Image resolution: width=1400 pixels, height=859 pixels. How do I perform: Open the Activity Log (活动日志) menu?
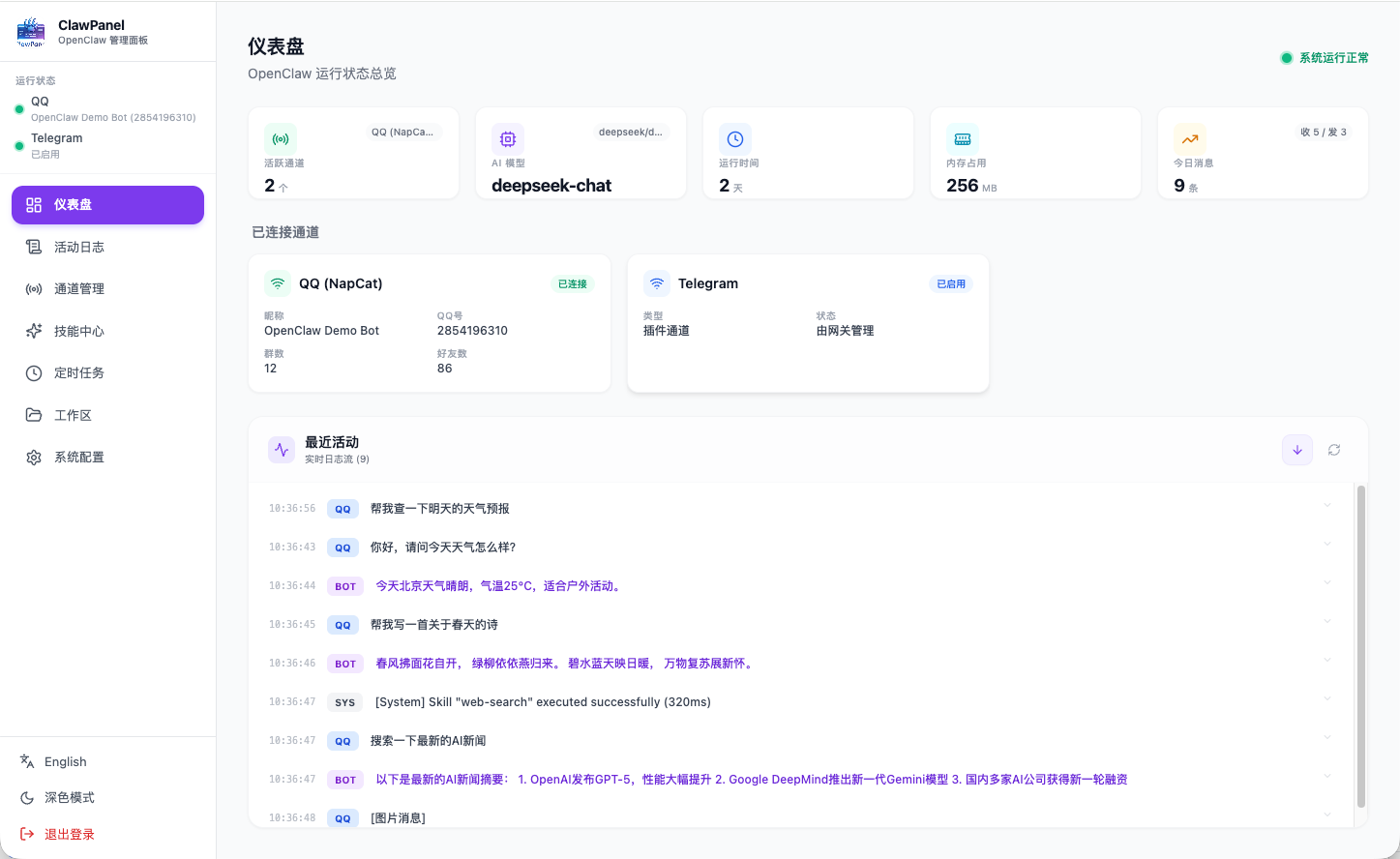click(x=78, y=248)
